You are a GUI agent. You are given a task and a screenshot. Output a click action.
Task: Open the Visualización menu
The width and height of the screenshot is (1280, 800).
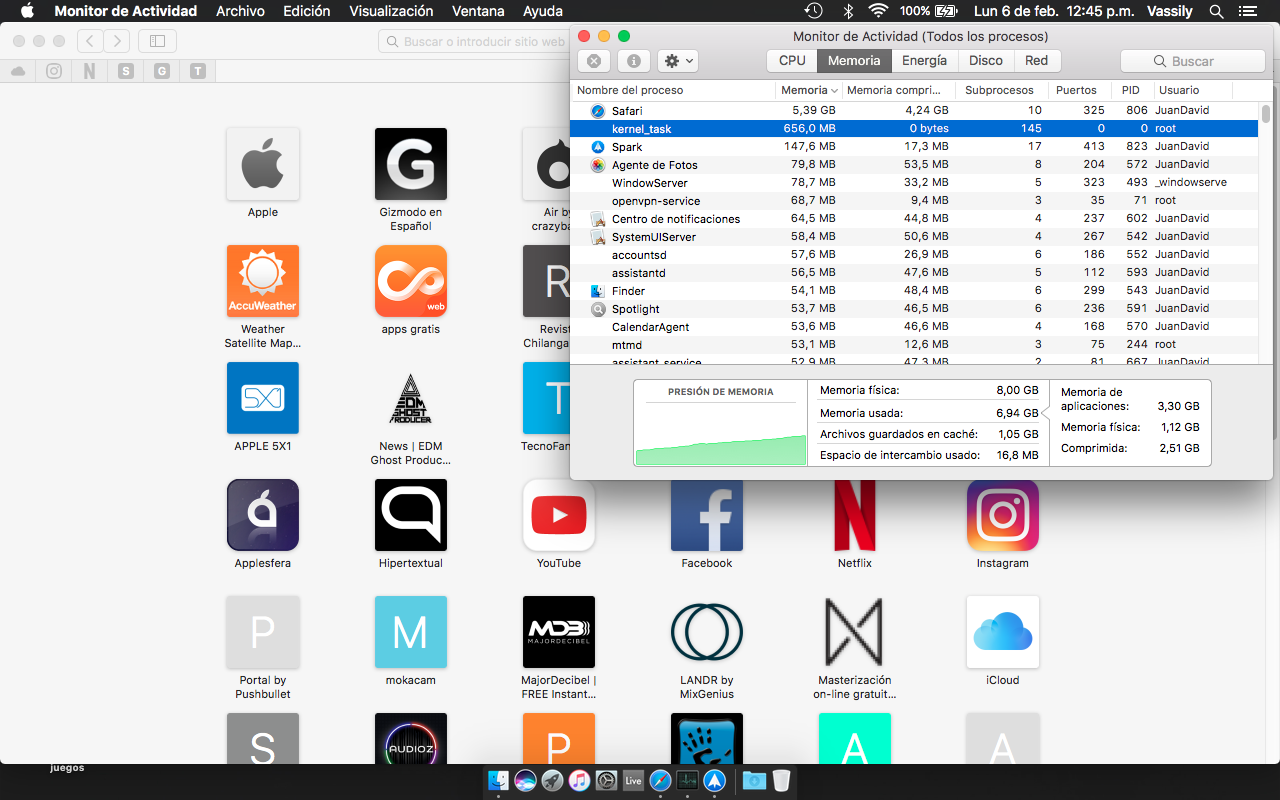(x=391, y=11)
